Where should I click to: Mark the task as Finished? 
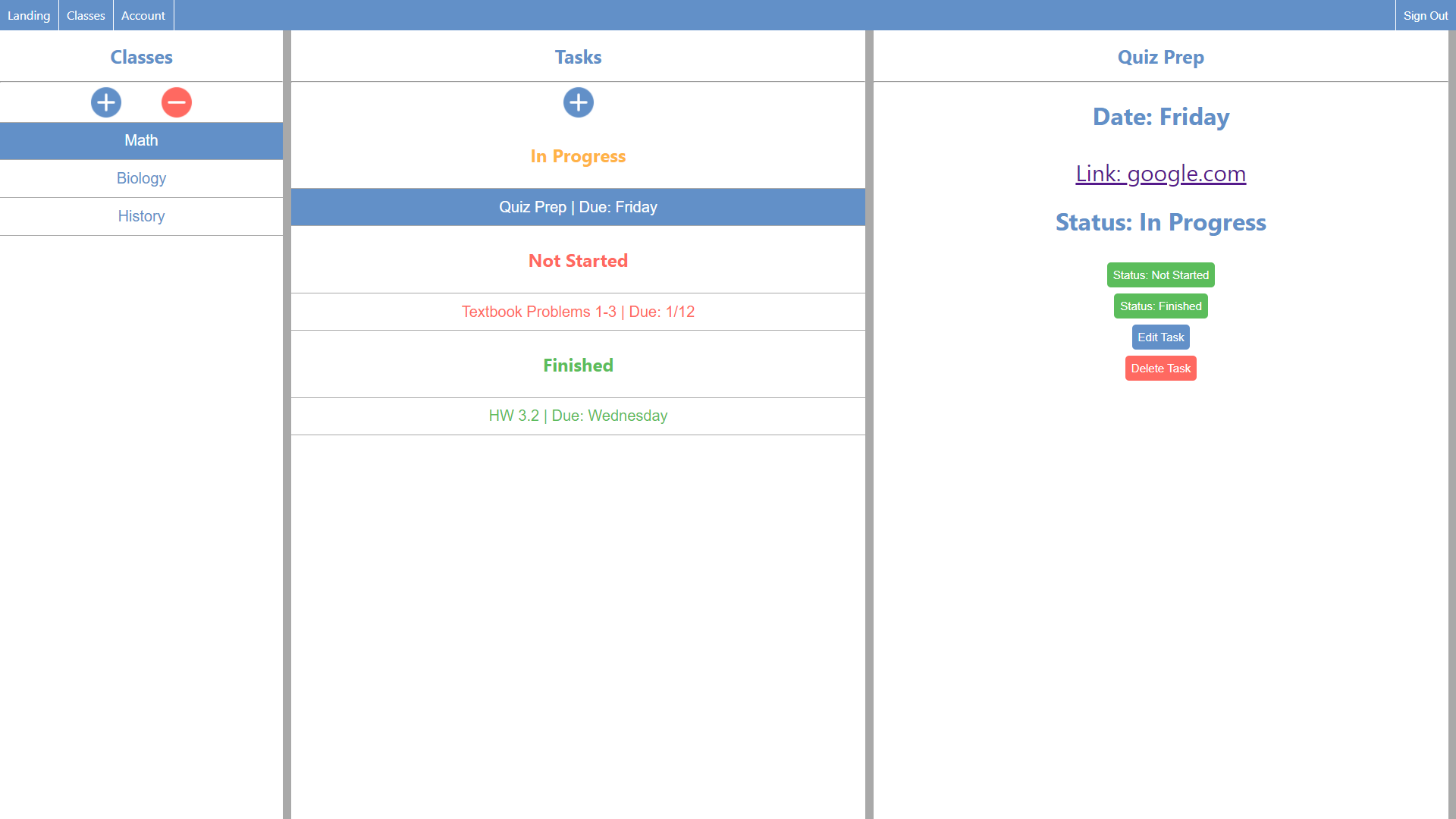coord(1160,306)
